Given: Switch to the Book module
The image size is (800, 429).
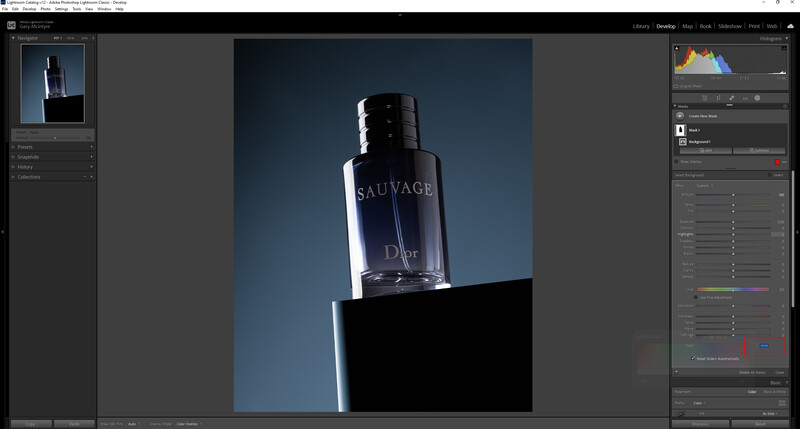Looking at the screenshot, I should pos(705,26).
